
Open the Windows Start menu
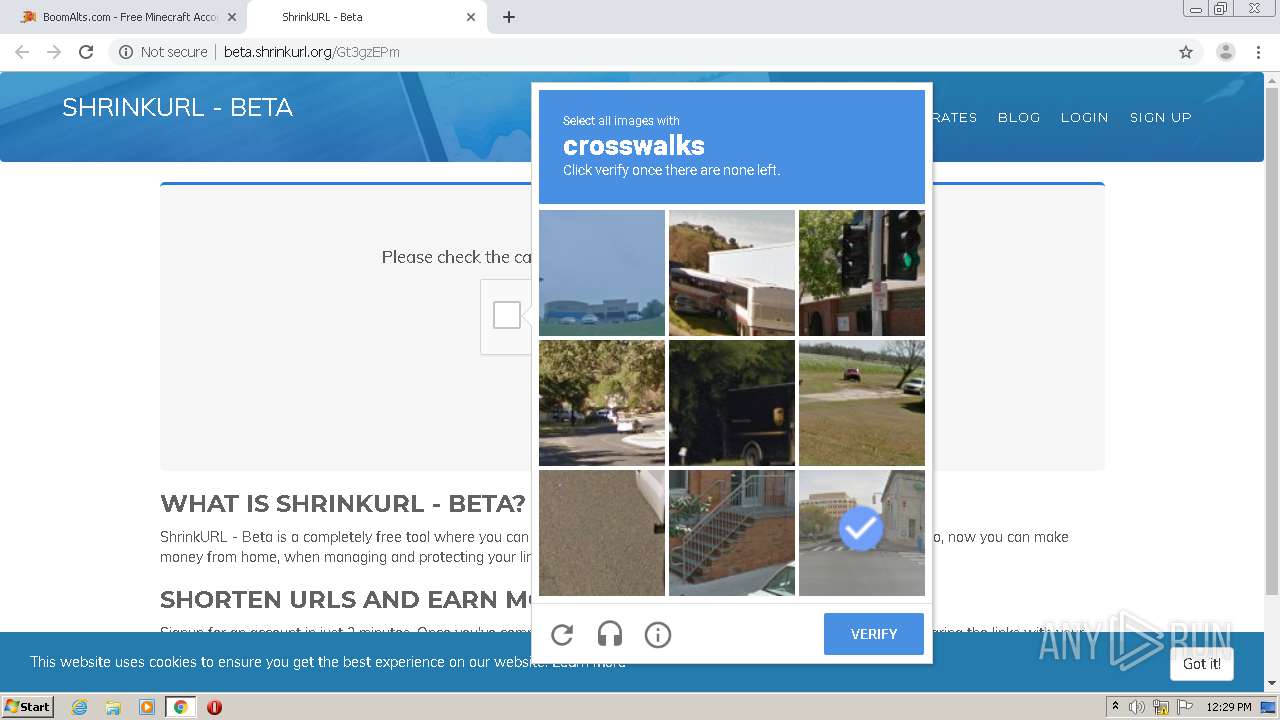[27, 706]
